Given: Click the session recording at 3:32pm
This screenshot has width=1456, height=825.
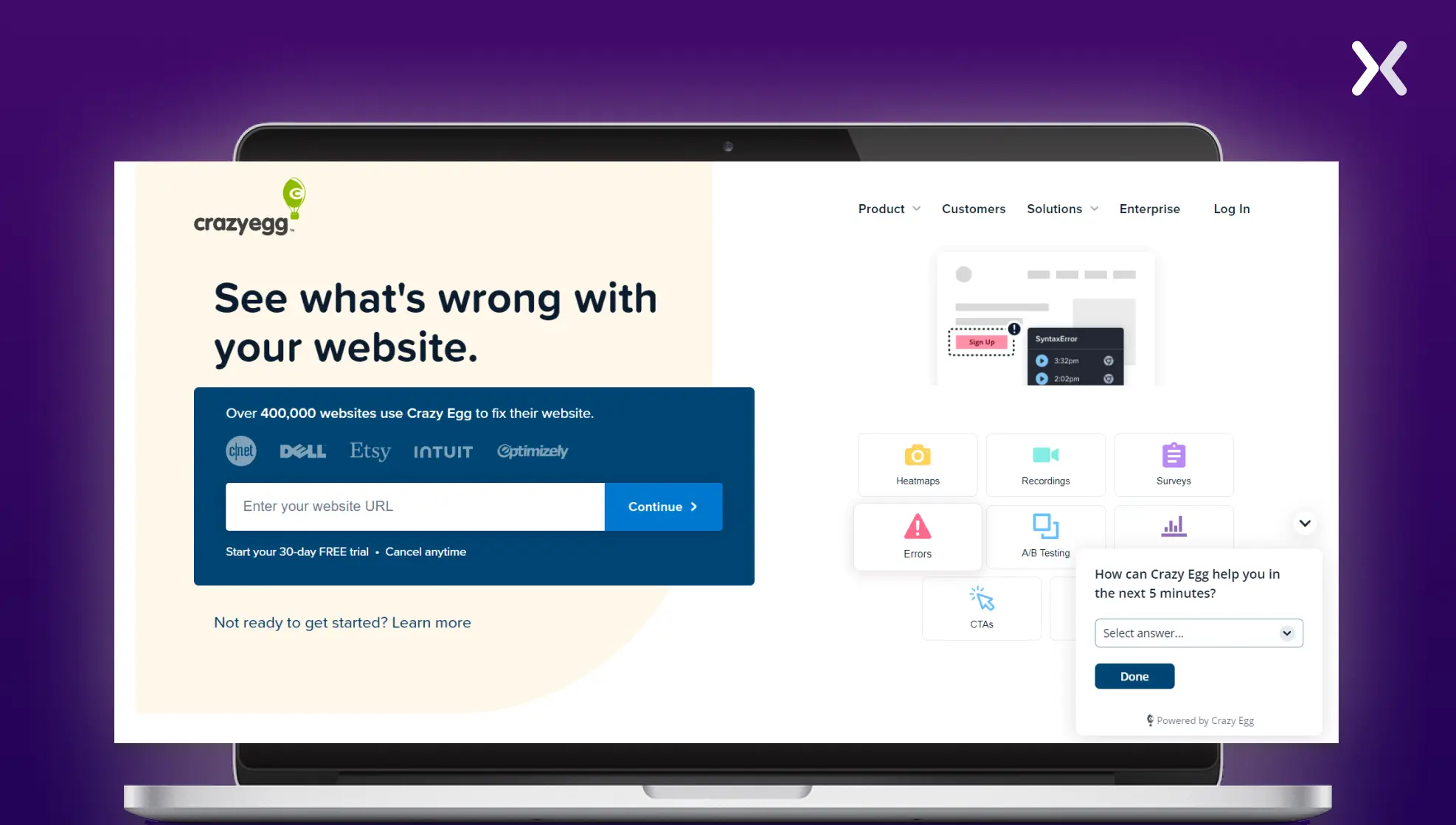Looking at the screenshot, I should (1042, 359).
